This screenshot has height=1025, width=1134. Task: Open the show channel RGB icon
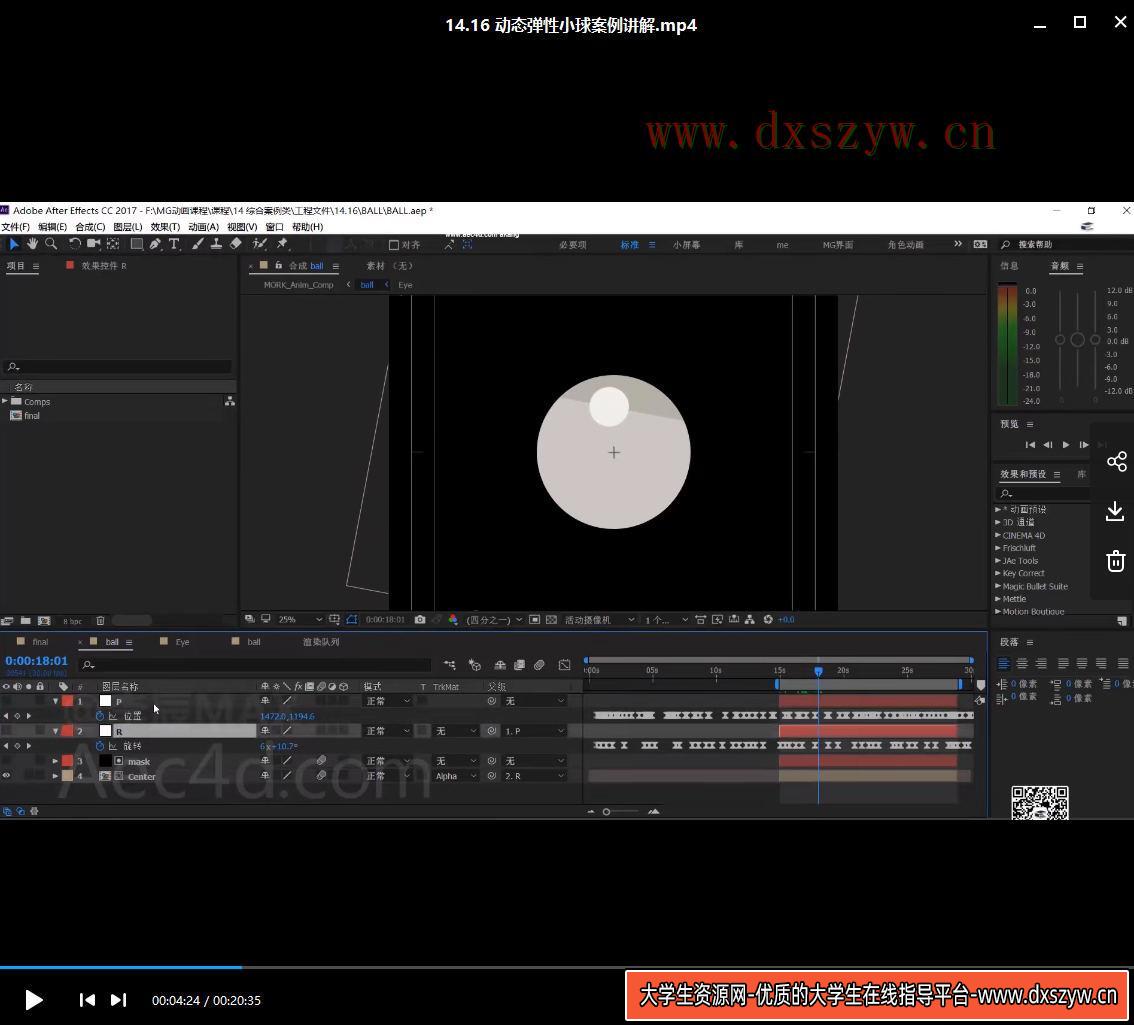click(453, 620)
